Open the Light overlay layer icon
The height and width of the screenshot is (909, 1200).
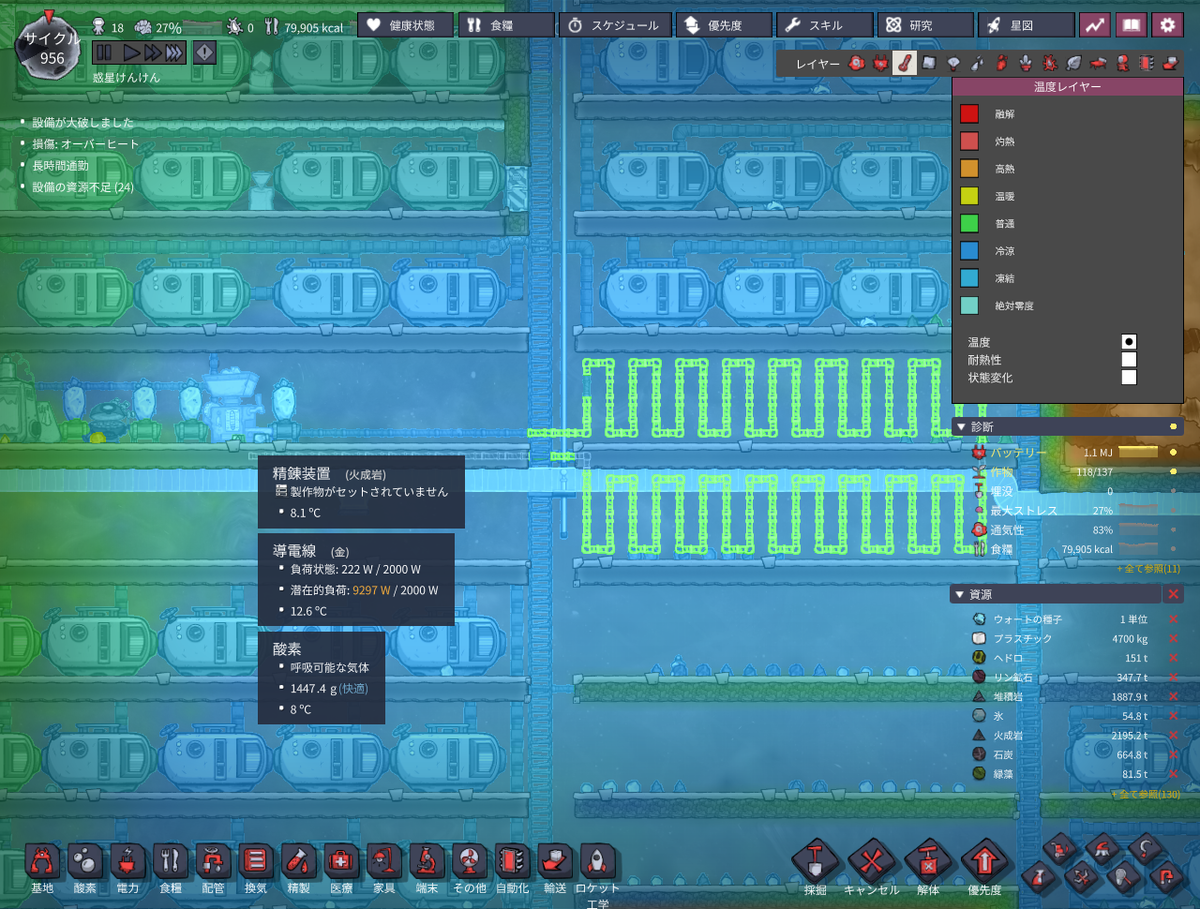[x=953, y=64]
